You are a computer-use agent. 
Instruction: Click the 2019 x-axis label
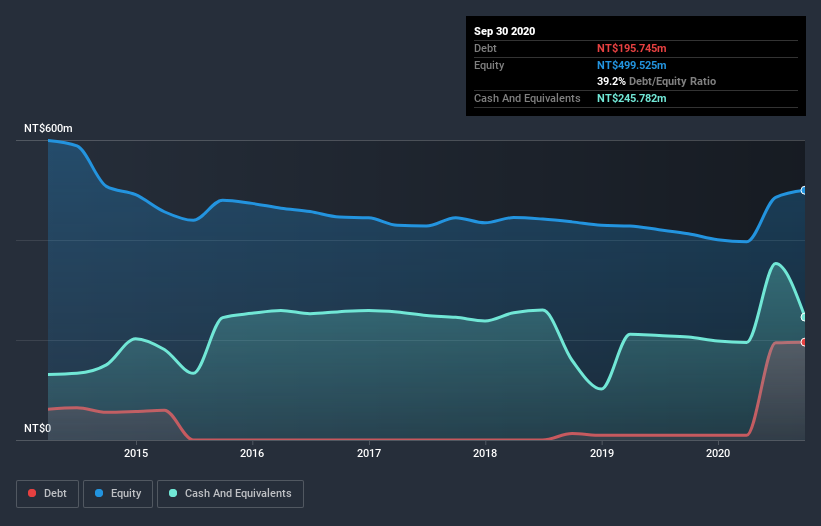602,453
